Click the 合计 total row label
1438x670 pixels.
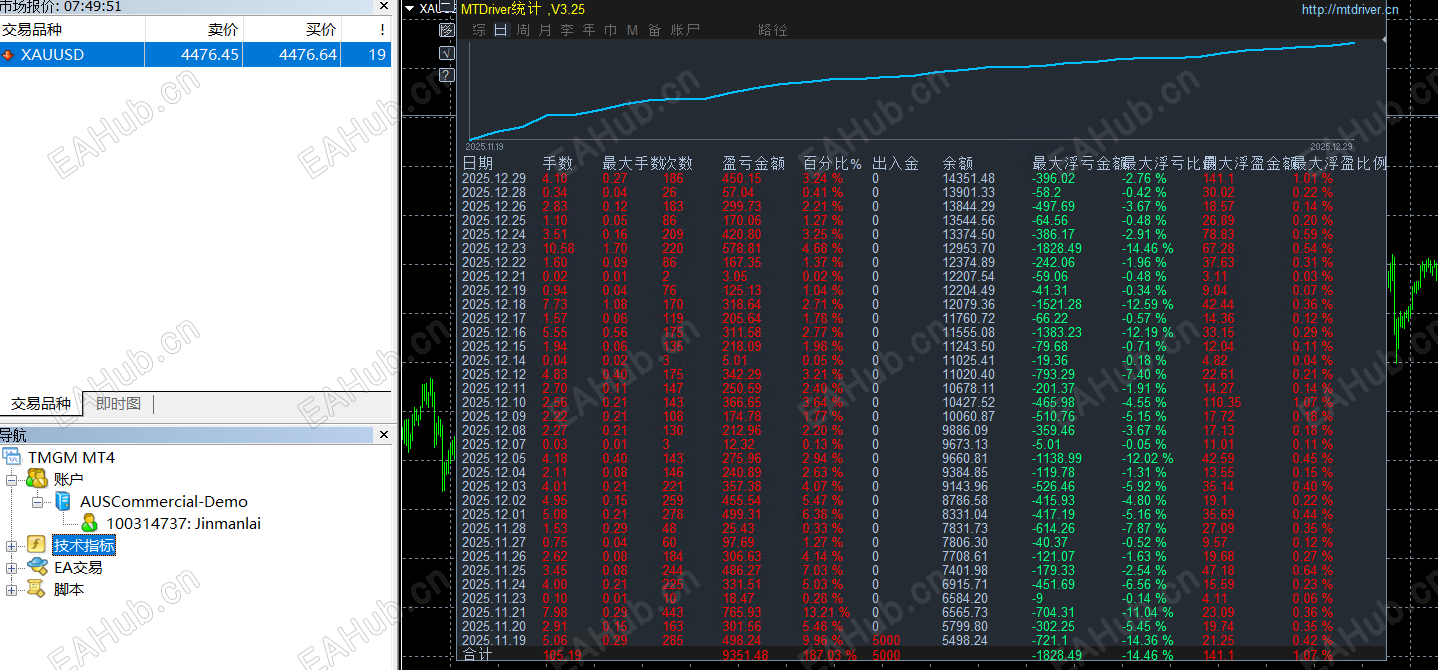478,655
